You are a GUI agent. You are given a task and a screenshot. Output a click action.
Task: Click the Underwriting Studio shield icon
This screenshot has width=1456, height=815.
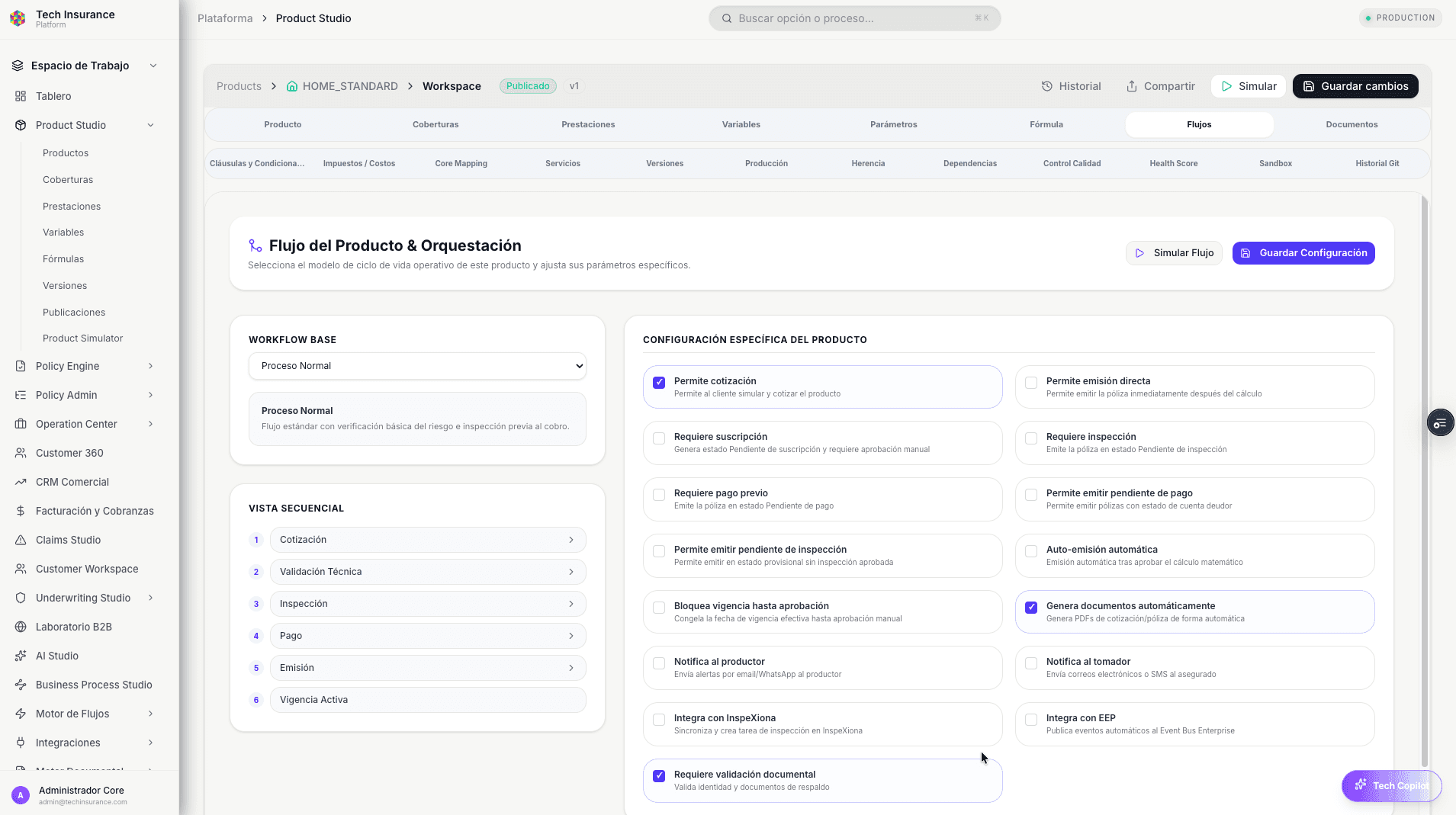click(x=21, y=598)
